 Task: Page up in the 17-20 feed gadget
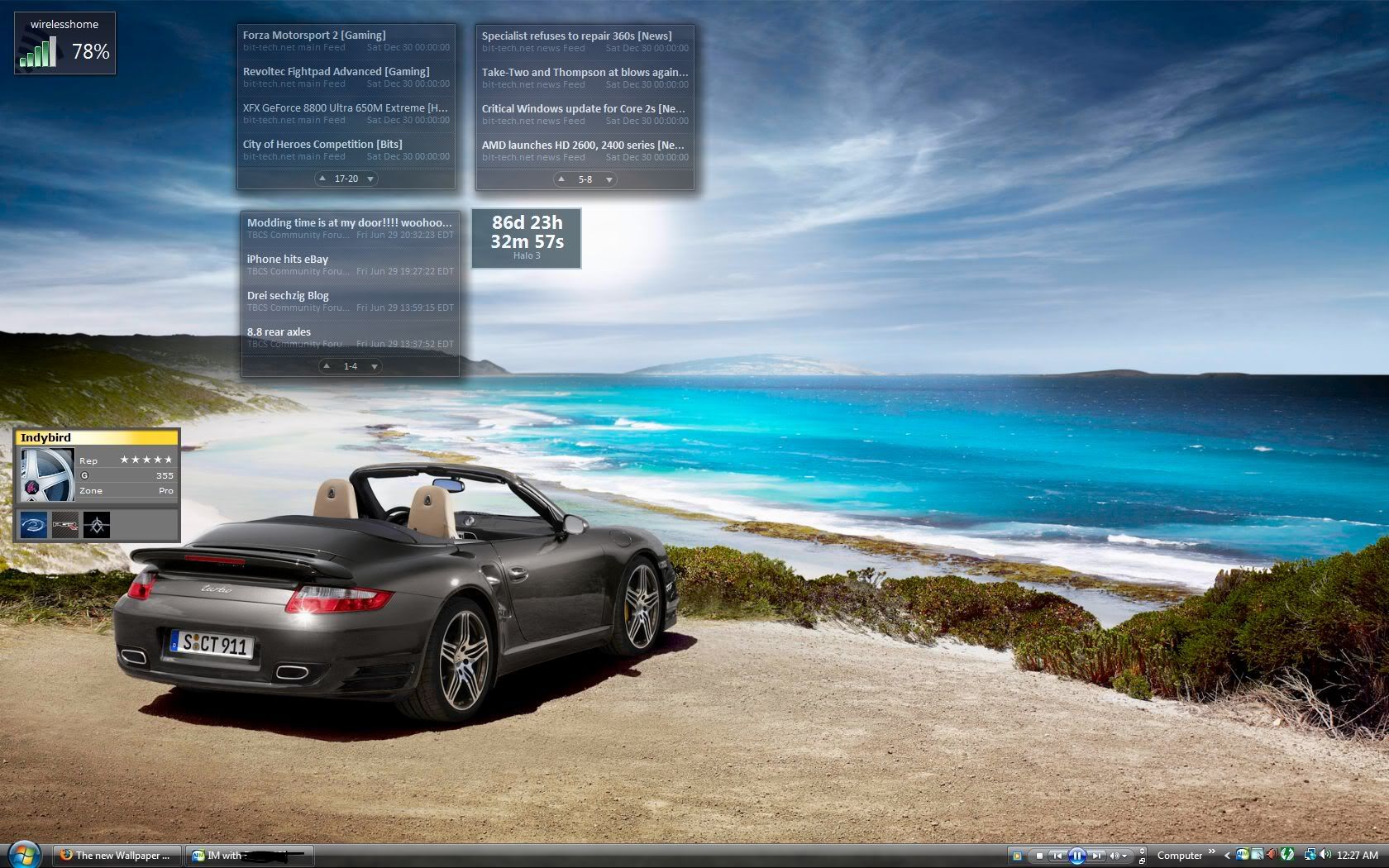tap(322, 179)
